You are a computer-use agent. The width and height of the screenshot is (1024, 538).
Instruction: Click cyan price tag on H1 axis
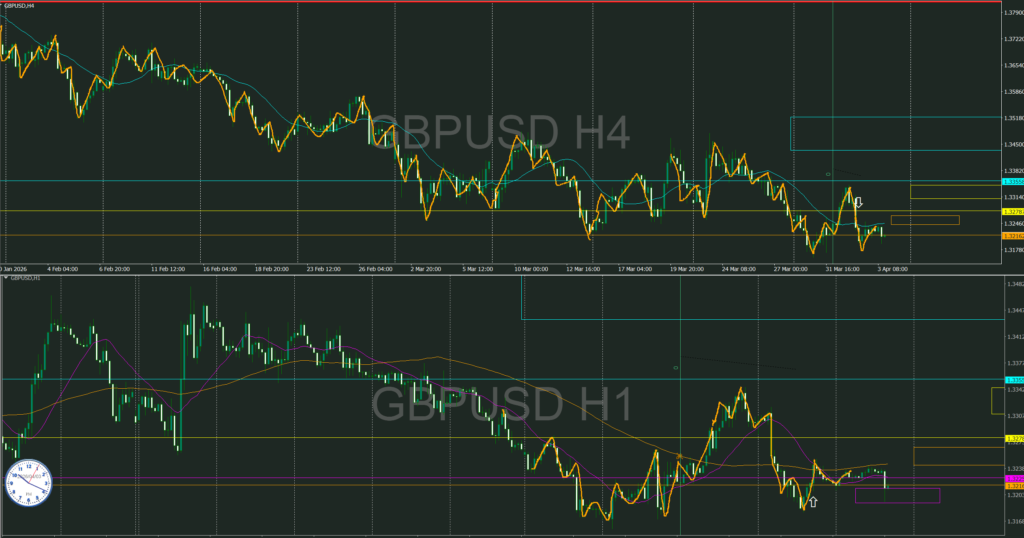click(x=1011, y=381)
